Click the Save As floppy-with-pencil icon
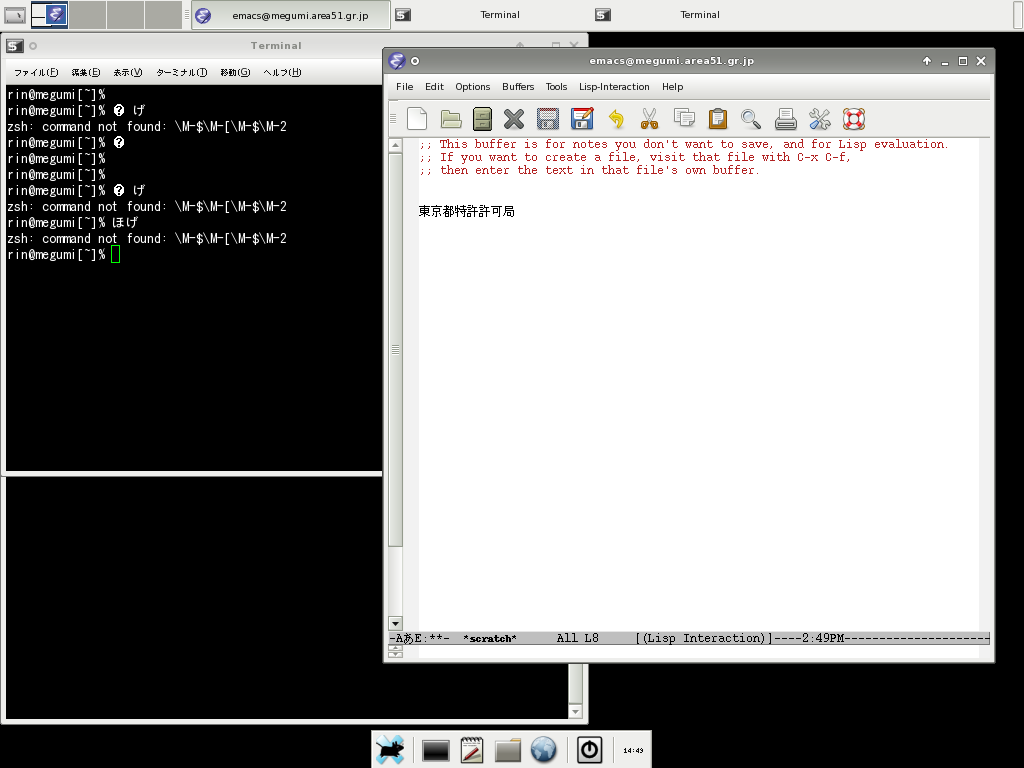The width and height of the screenshot is (1024, 768). coord(581,119)
